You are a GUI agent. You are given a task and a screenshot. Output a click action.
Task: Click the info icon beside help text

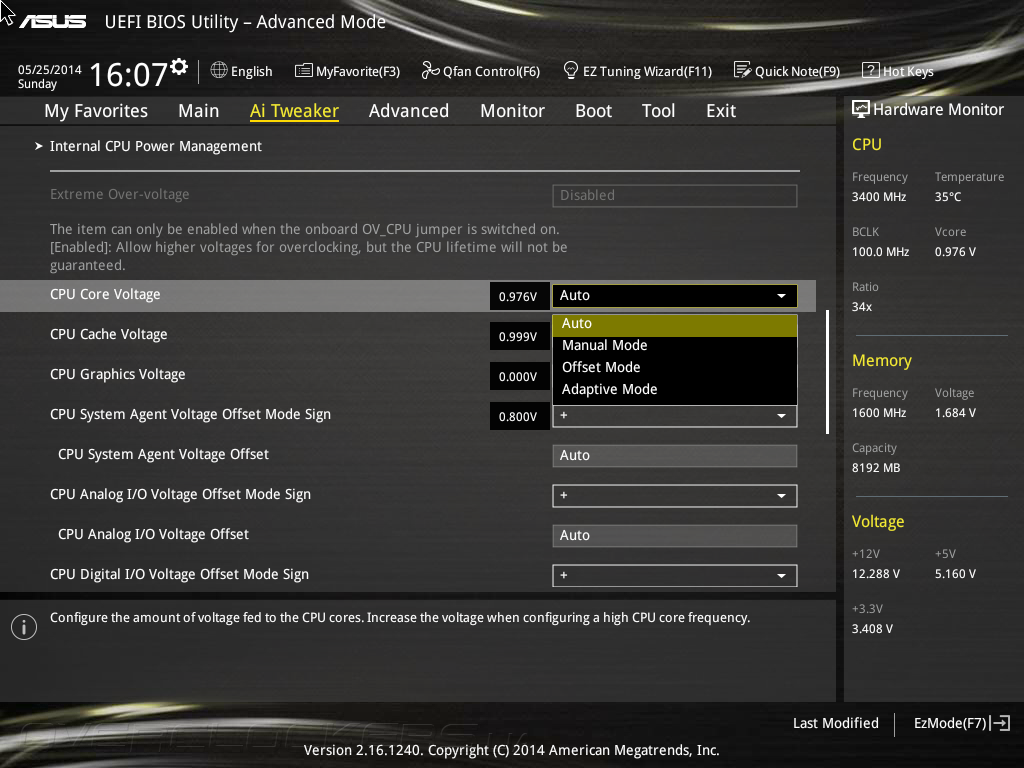(x=24, y=627)
